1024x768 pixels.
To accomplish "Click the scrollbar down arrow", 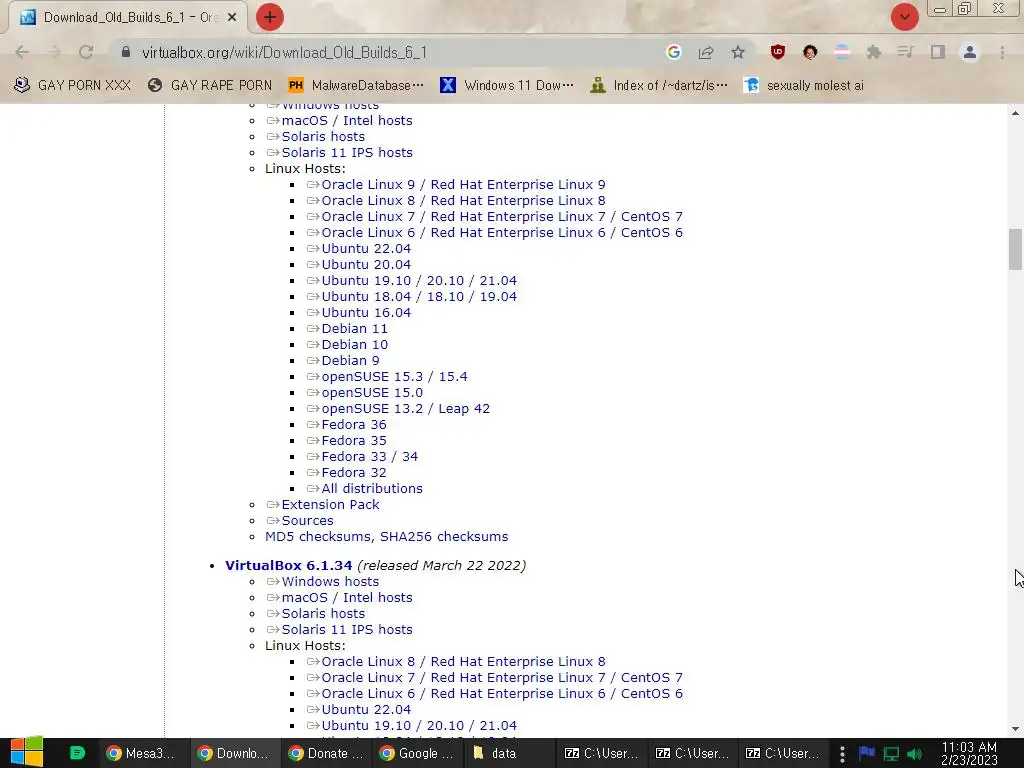I will click(1015, 729).
